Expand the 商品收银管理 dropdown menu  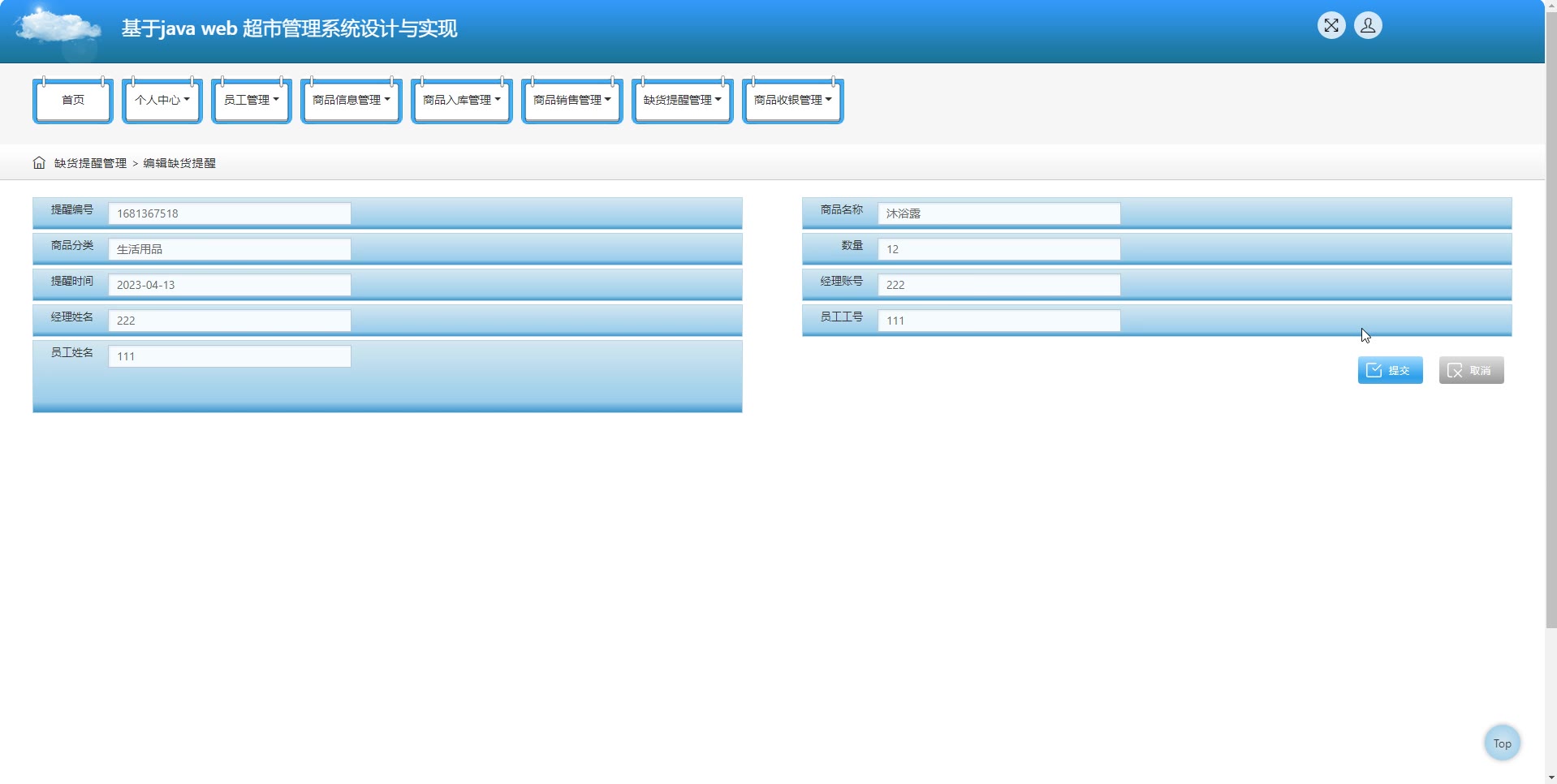pos(793,100)
